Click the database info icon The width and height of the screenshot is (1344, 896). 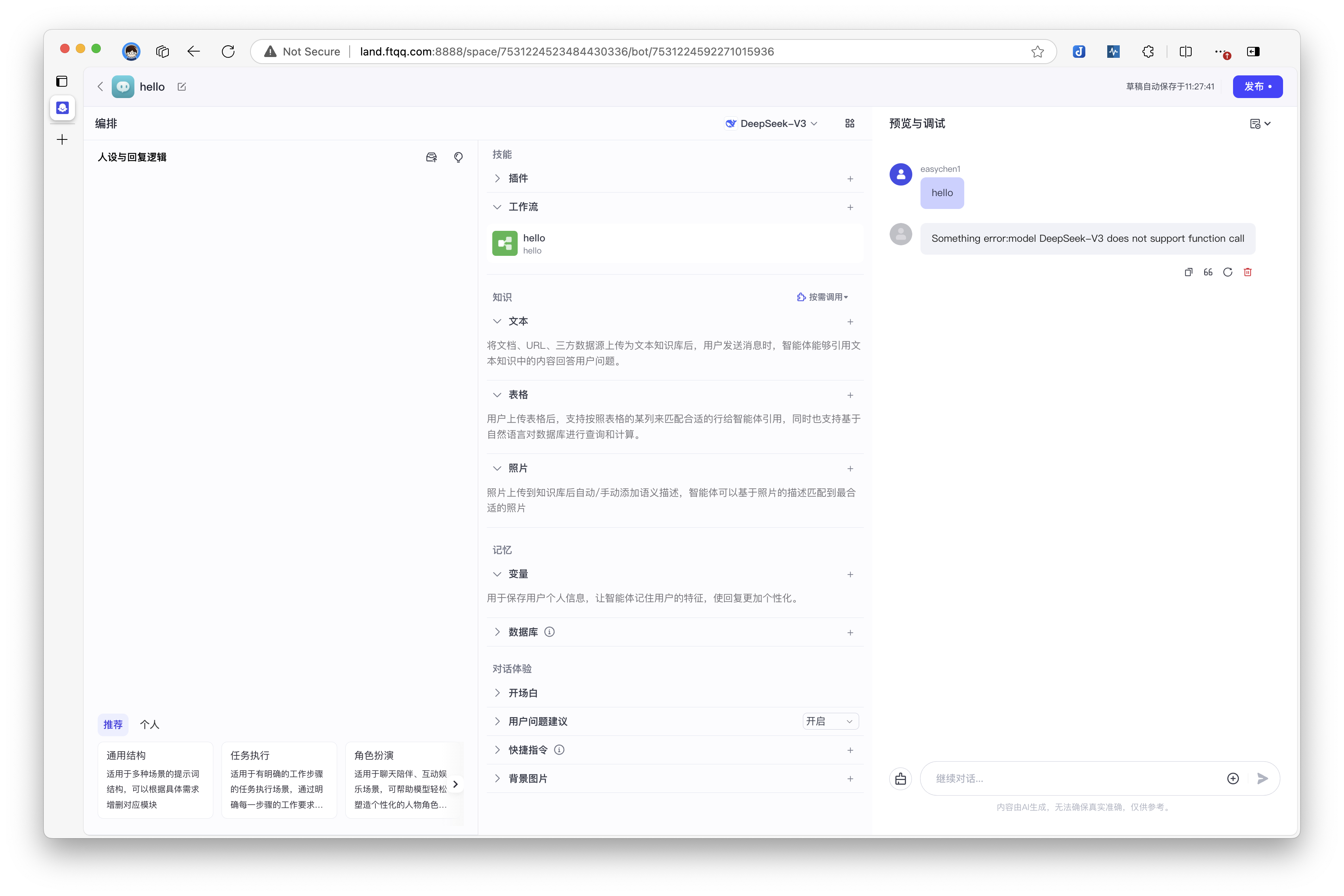point(549,632)
